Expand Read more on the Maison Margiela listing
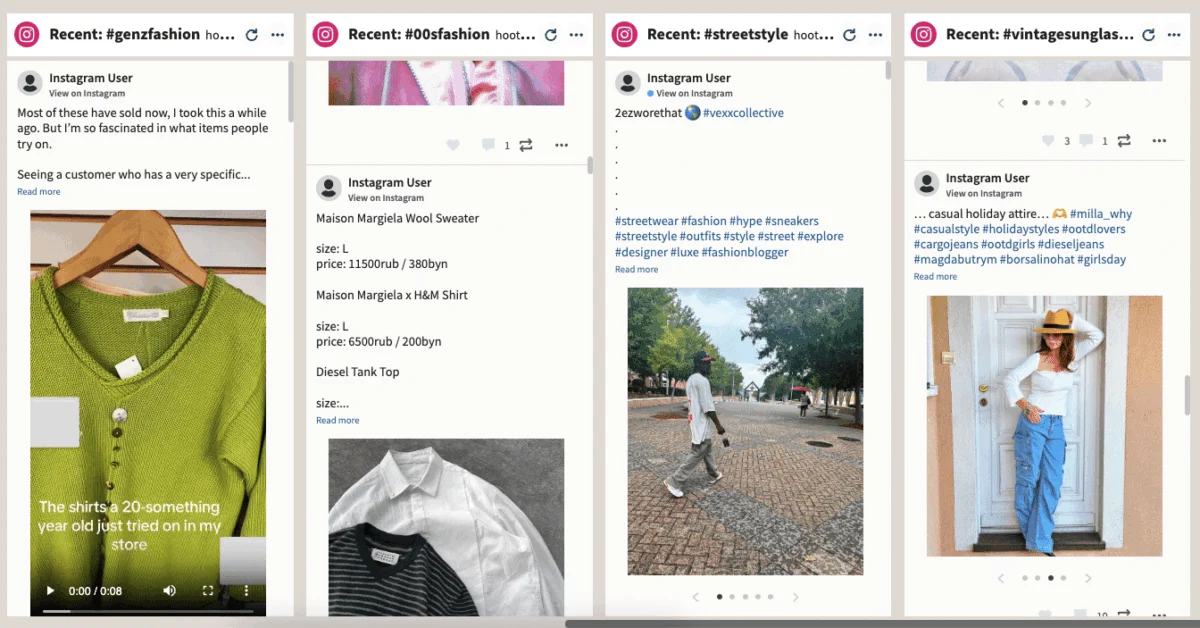 (x=337, y=420)
